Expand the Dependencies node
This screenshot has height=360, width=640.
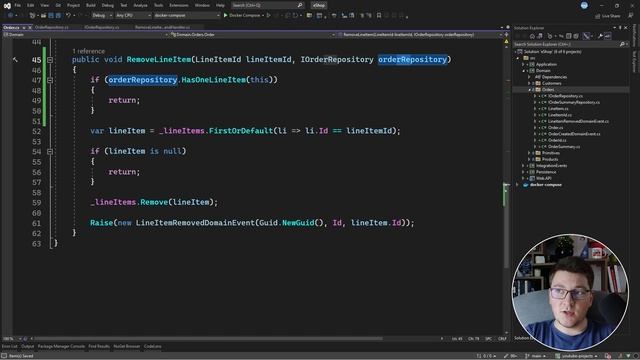click(x=529, y=77)
